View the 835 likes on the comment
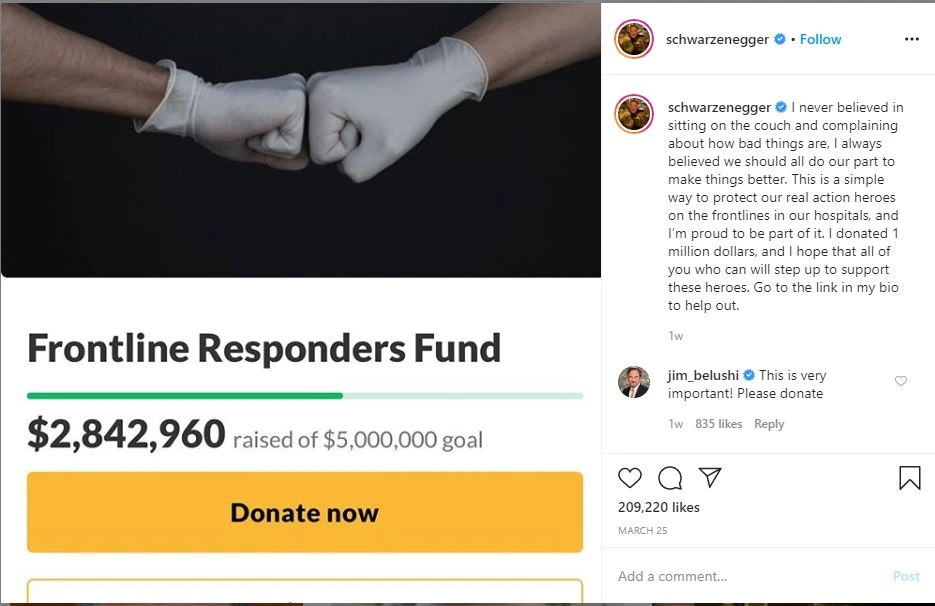Image resolution: width=935 pixels, height=606 pixels. (x=718, y=424)
